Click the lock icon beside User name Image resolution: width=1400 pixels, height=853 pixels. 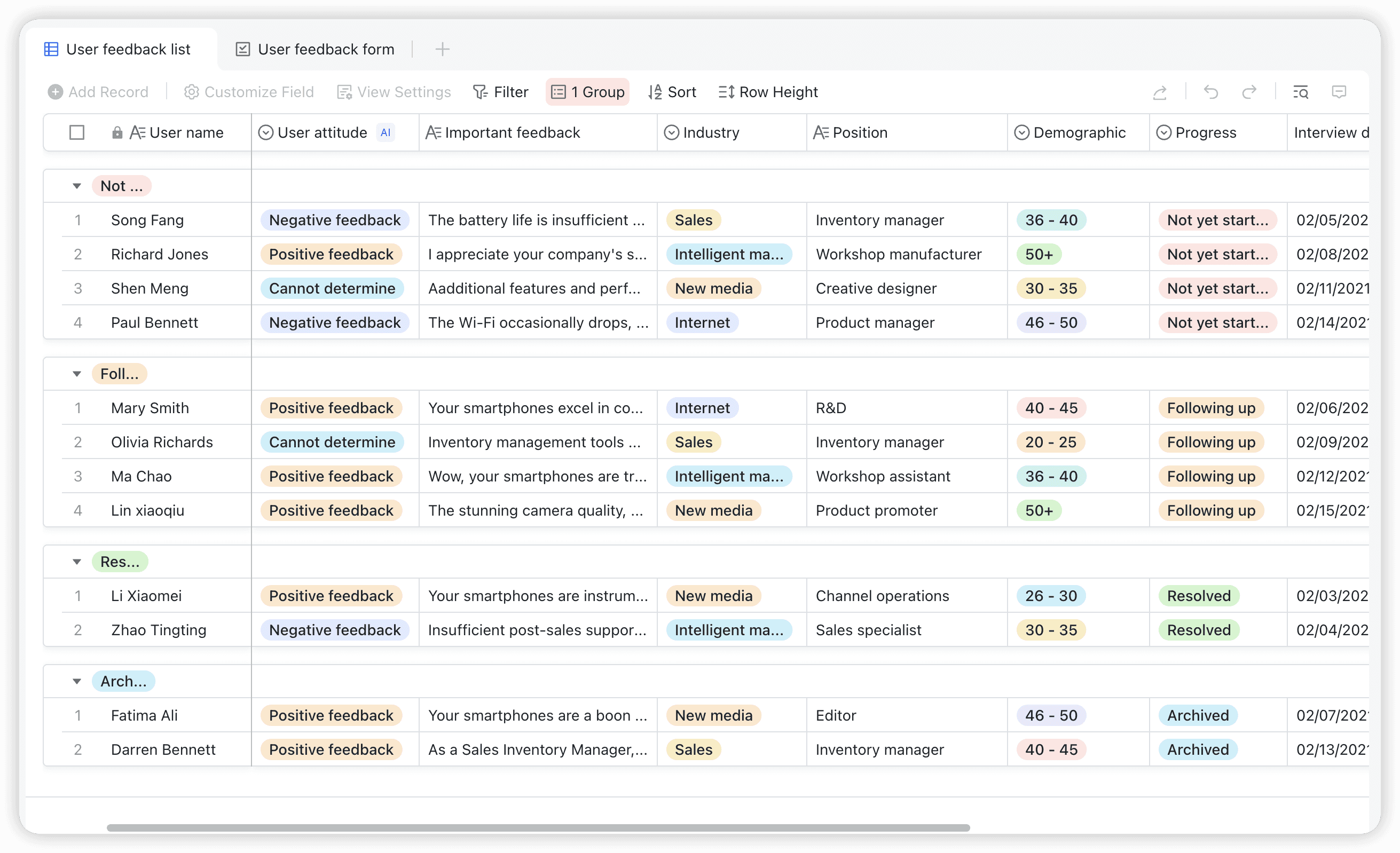pyautogui.click(x=117, y=132)
